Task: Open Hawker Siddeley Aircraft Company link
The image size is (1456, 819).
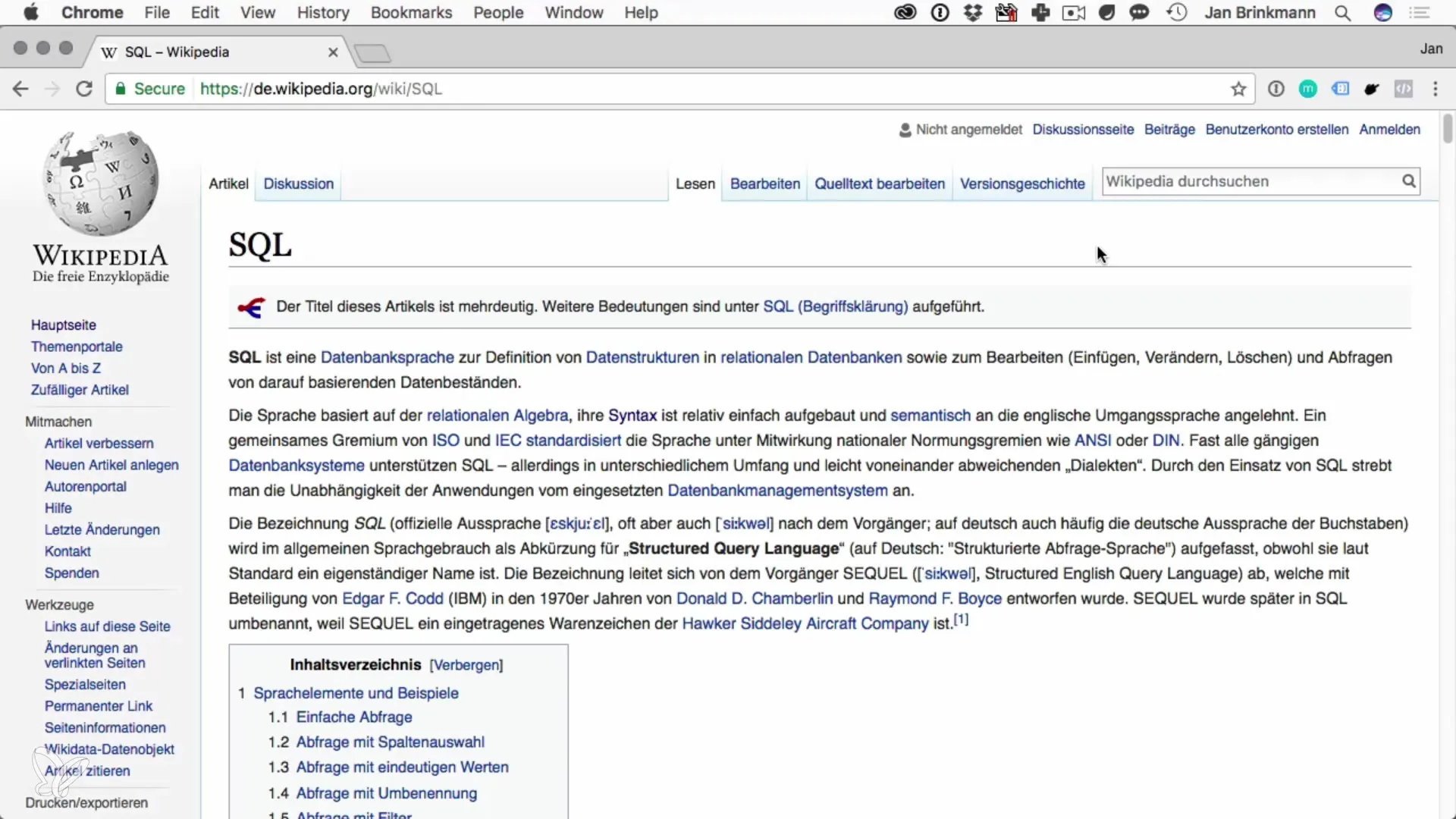Action: coord(805,623)
